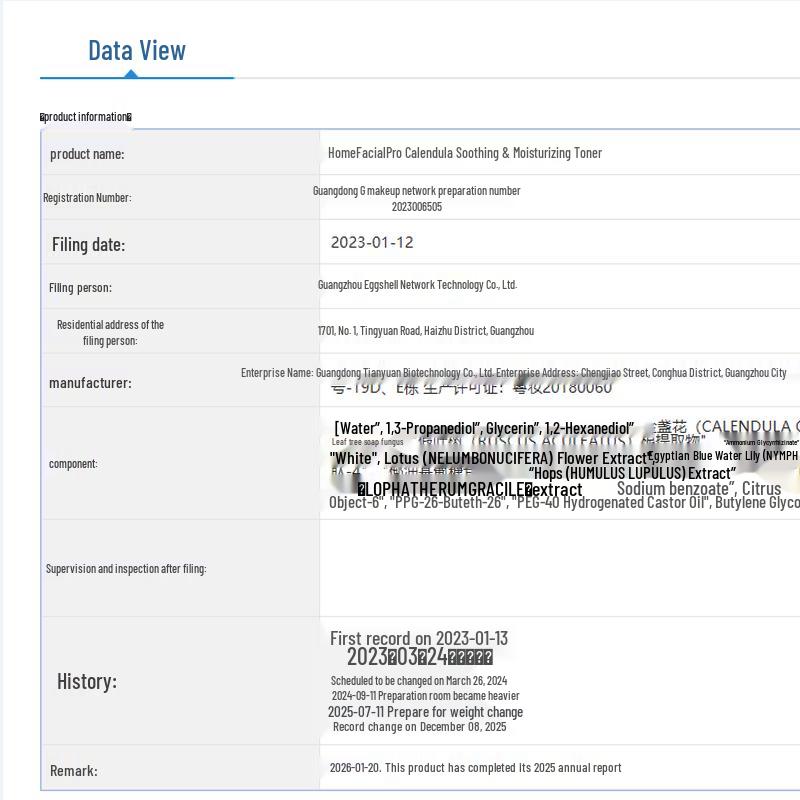Click the 'Registration Number:' label

coord(87,197)
